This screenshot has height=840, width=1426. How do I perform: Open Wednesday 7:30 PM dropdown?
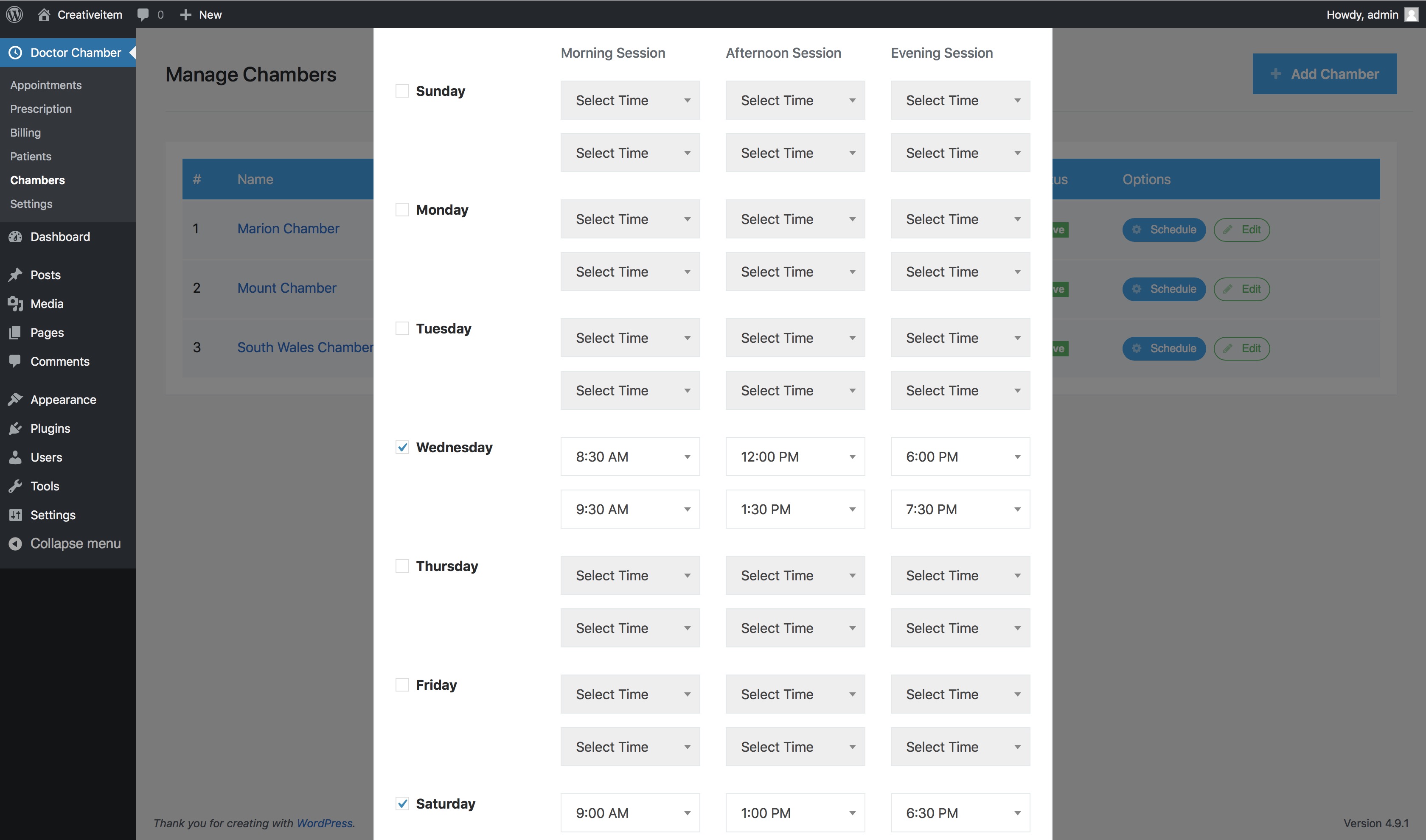coord(960,509)
